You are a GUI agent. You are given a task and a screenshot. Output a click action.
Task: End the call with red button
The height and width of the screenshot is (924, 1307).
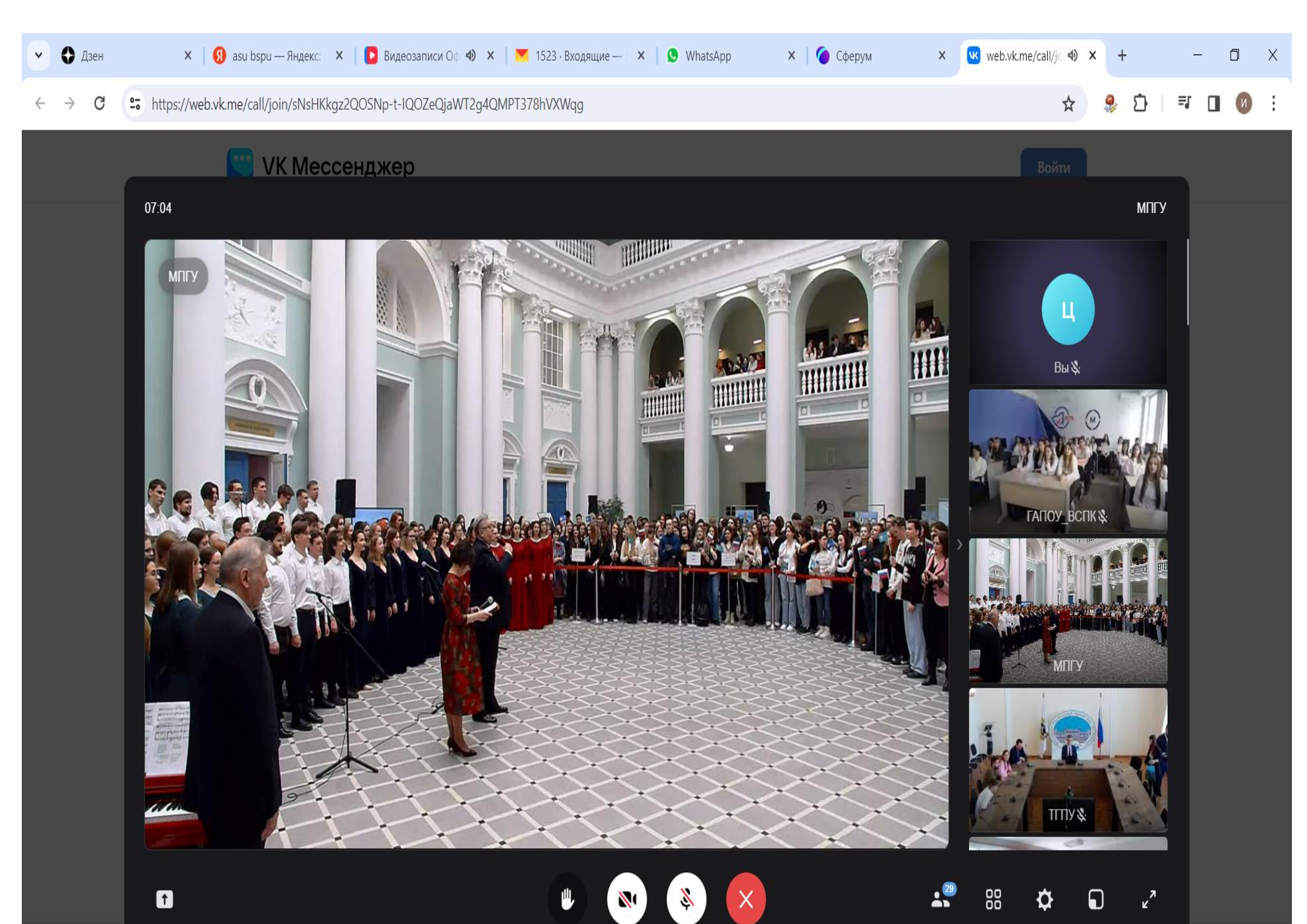[x=746, y=899]
